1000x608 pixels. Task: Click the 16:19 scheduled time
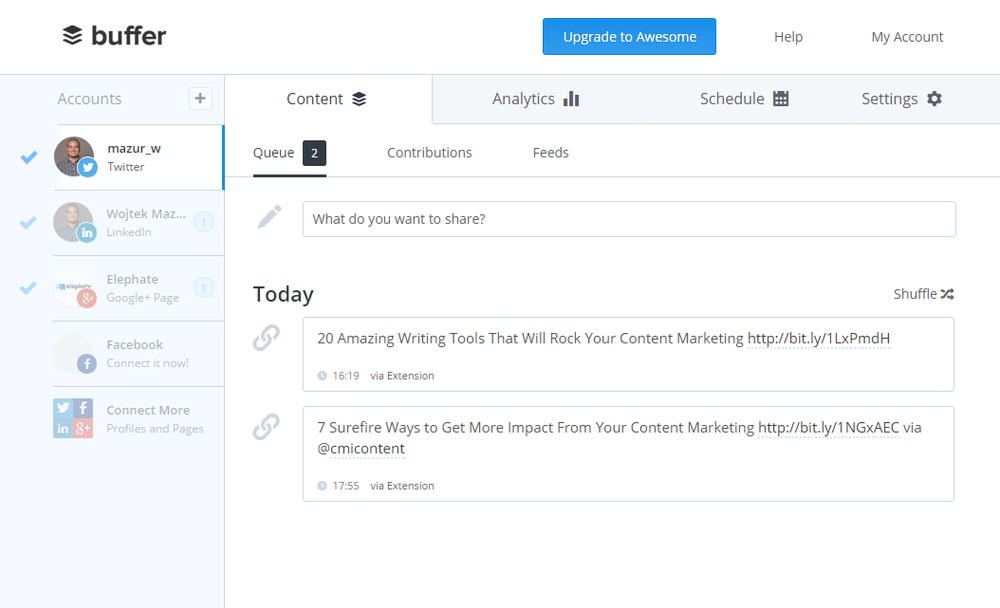pos(346,376)
